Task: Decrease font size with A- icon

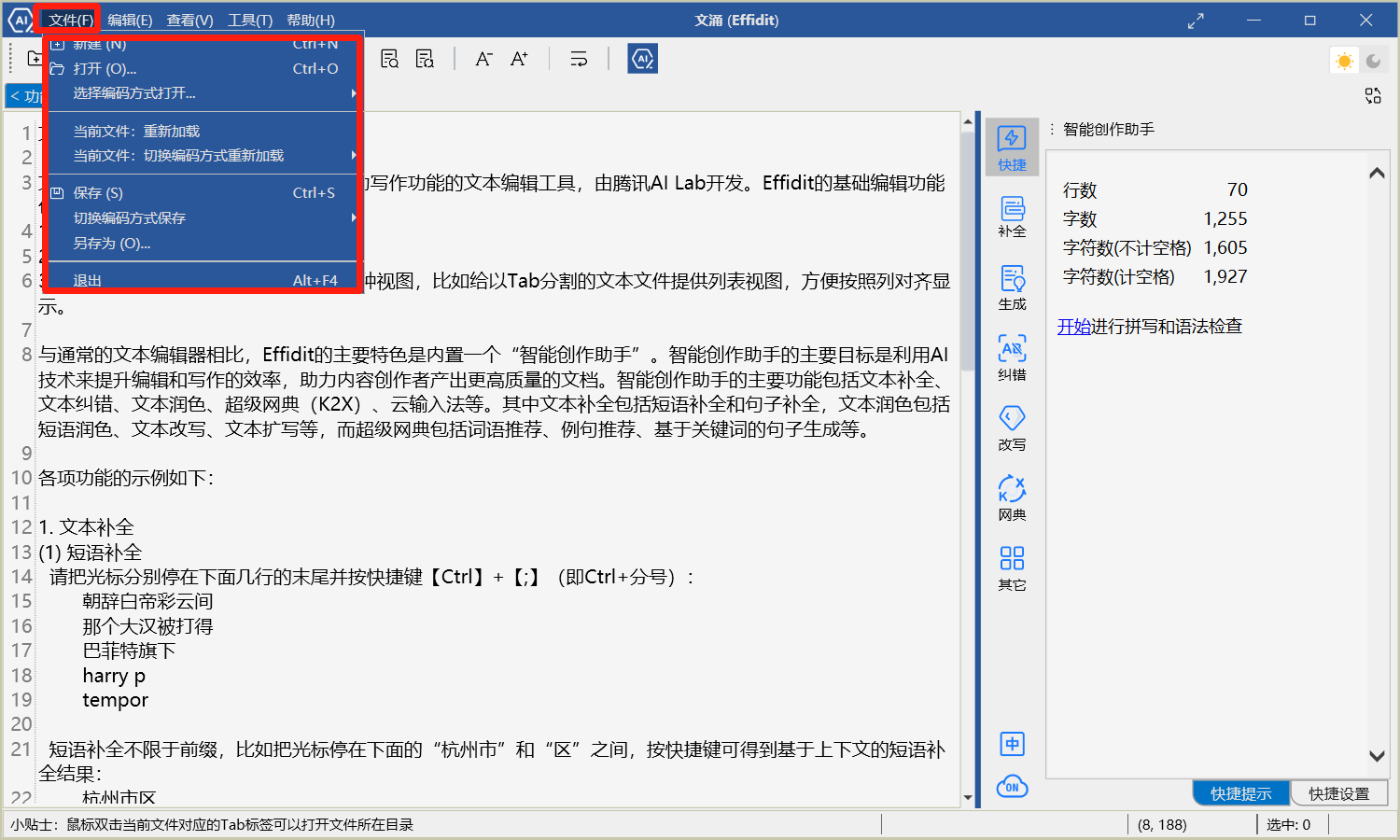Action: 483,59
